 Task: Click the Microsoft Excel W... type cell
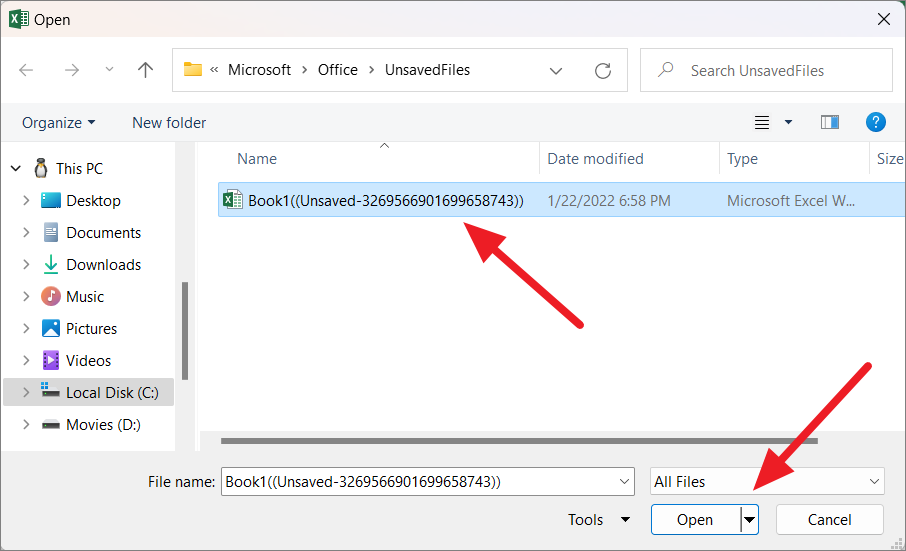790,200
